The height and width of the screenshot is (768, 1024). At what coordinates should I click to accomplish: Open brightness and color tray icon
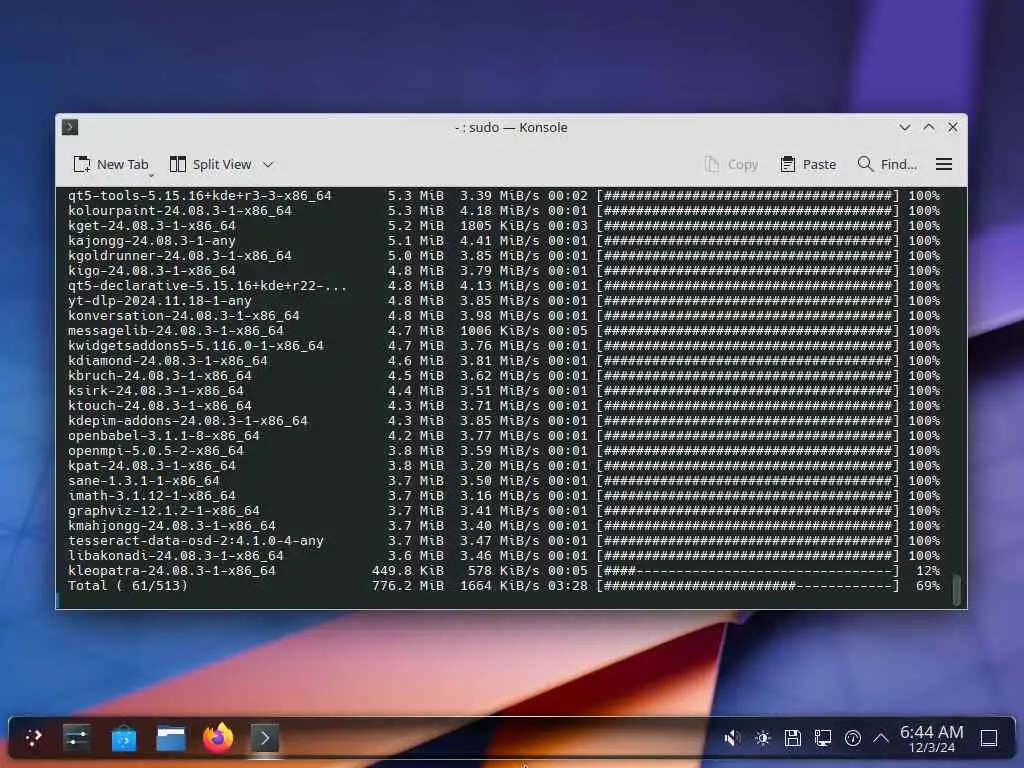(x=762, y=738)
